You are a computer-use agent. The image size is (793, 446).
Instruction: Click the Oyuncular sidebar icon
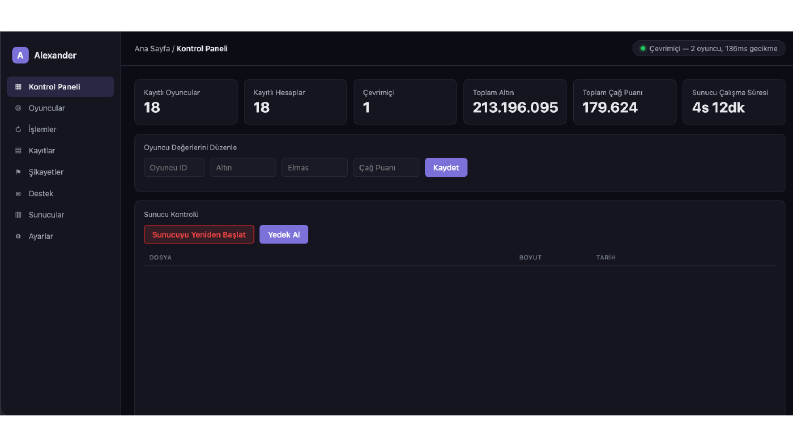tap(18, 108)
